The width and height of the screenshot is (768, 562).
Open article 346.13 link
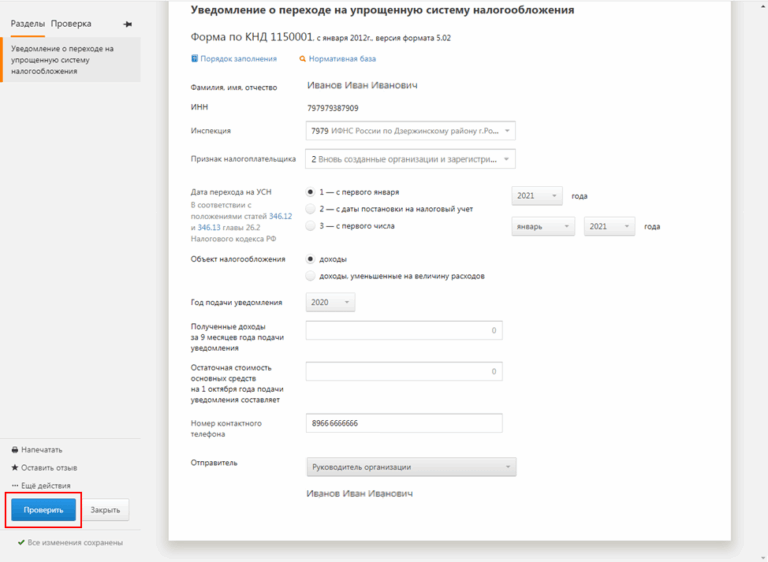tap(209, 227)
